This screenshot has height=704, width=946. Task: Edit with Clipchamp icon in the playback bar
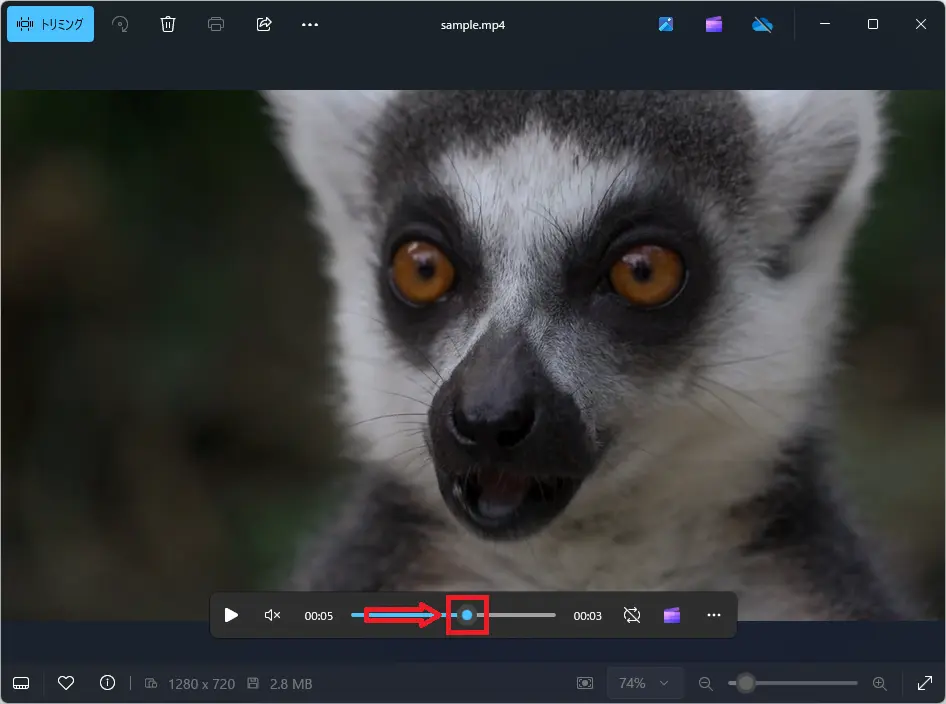point(672,615)
